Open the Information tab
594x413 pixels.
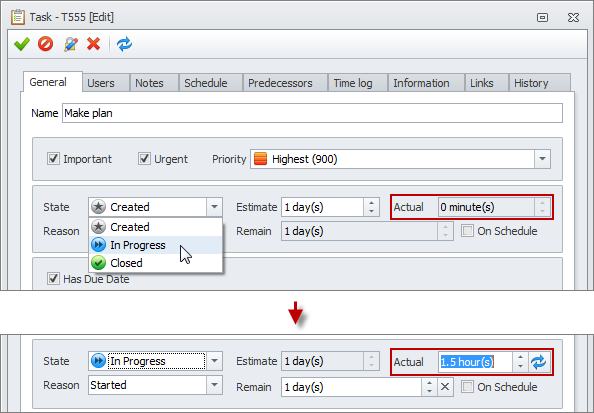[x=426, y=83]
